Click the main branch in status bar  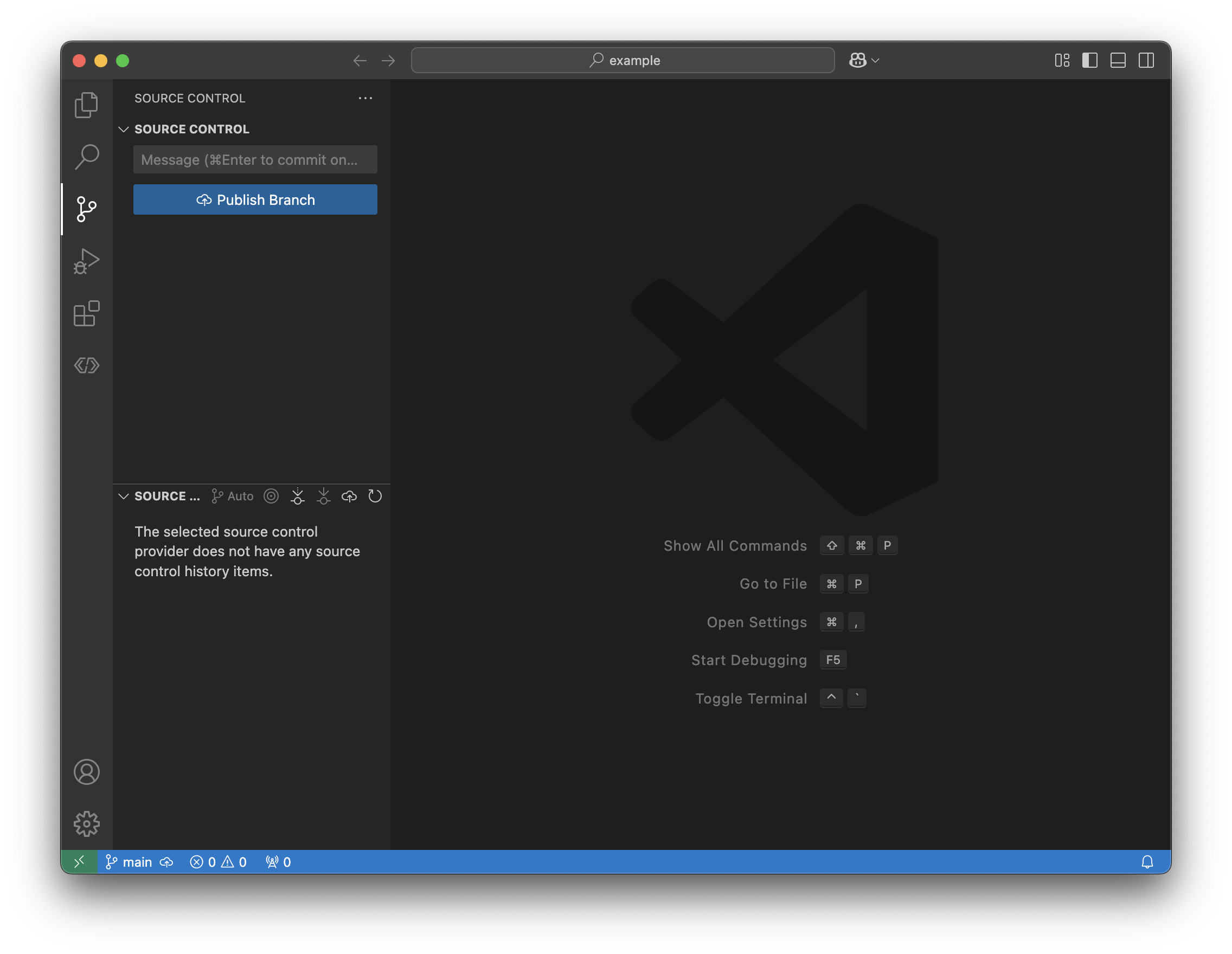129,862
